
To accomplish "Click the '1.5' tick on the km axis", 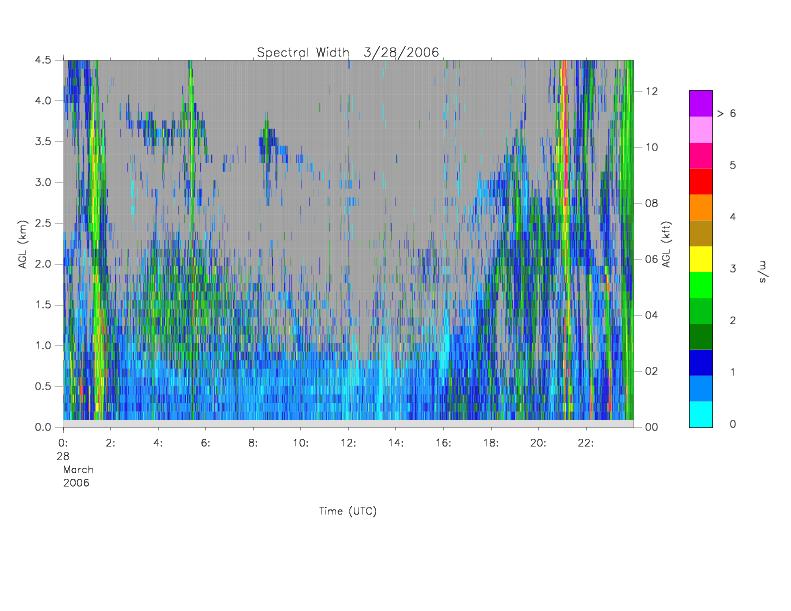I will [x=43, y=305].
